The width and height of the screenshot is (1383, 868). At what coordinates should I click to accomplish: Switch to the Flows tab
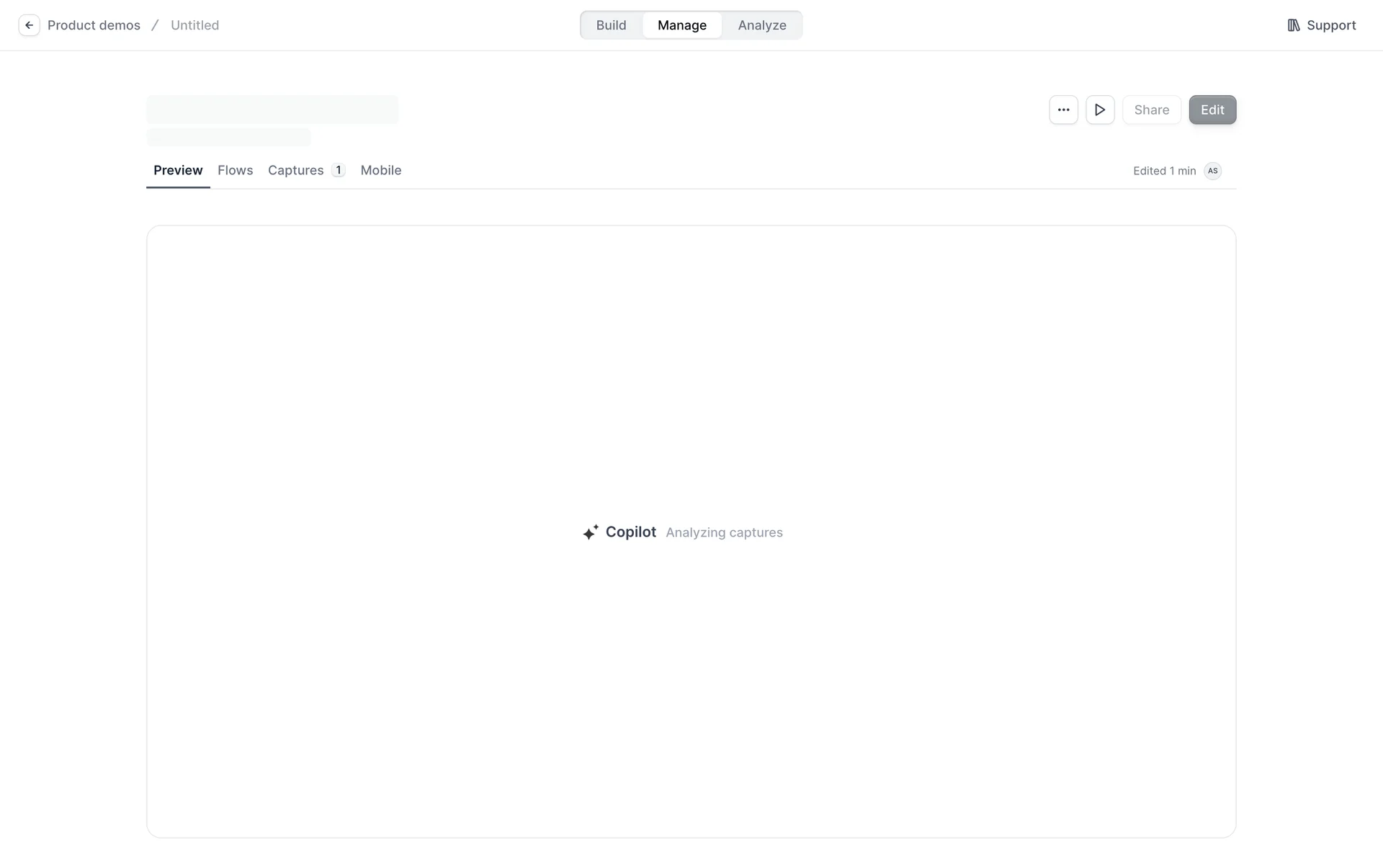235,171
